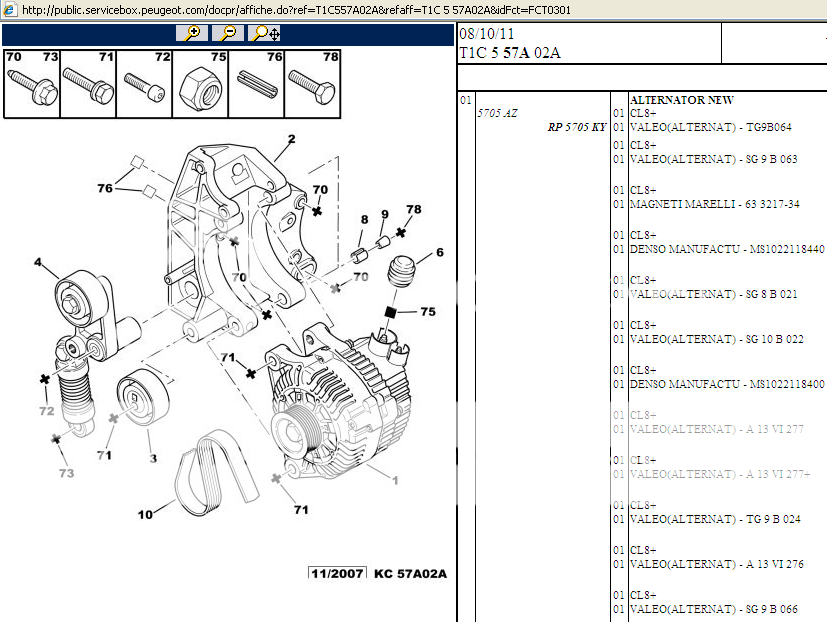Screen dimensions: 827x628
Task: Select drive belt label 10 in diagram
Action: click(146, 515)
